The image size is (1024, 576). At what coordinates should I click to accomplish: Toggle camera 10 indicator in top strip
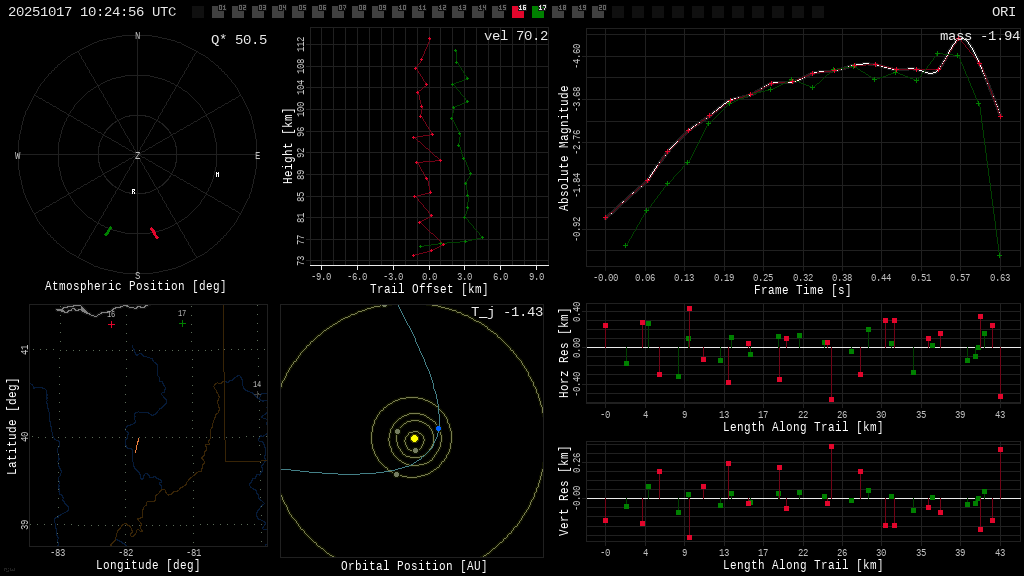398,12
